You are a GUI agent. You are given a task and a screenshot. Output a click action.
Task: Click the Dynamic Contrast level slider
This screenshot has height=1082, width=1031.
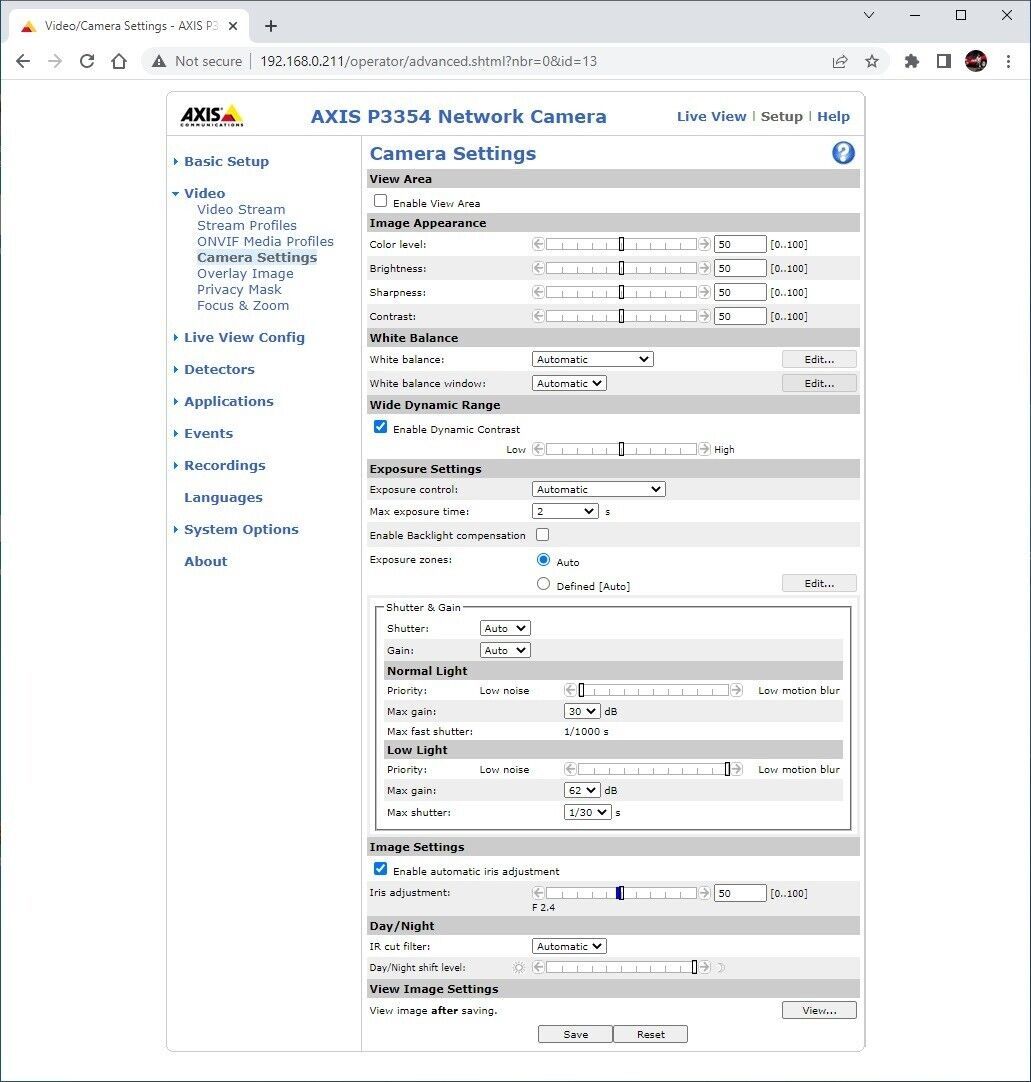621,449
